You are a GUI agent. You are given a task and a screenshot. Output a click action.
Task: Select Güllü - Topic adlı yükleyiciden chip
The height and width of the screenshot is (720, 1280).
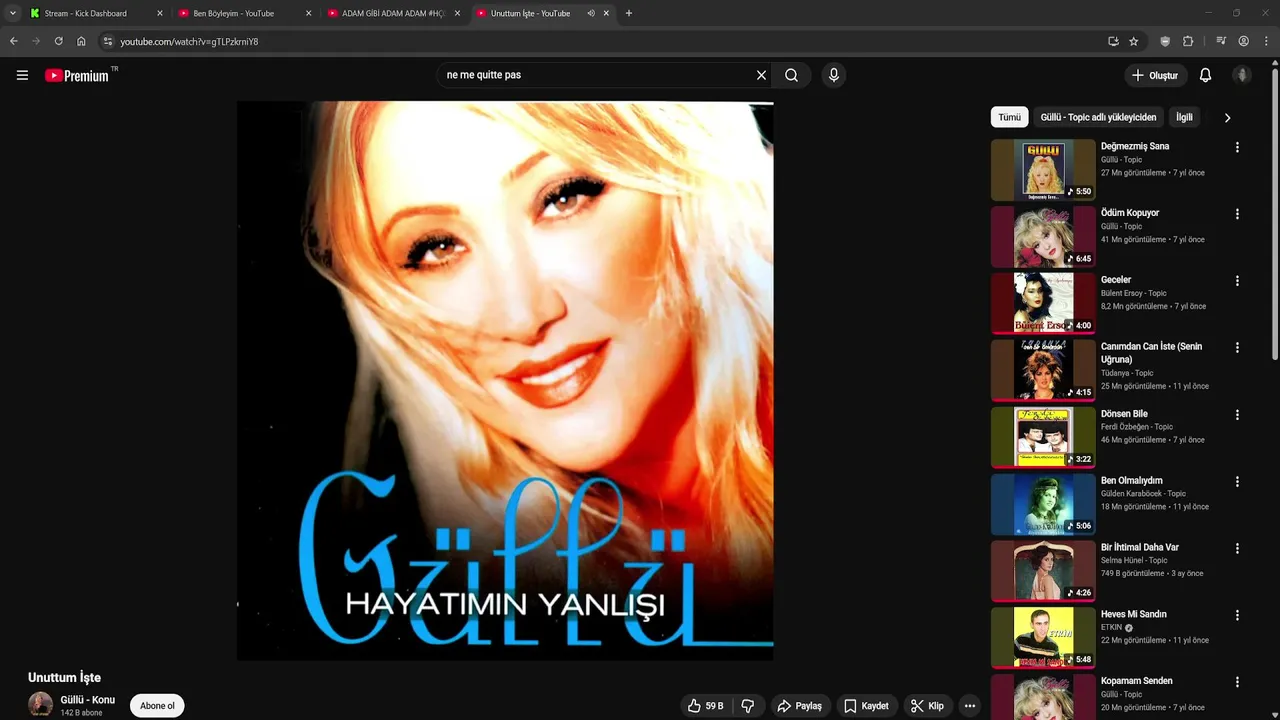[1098, 117]
